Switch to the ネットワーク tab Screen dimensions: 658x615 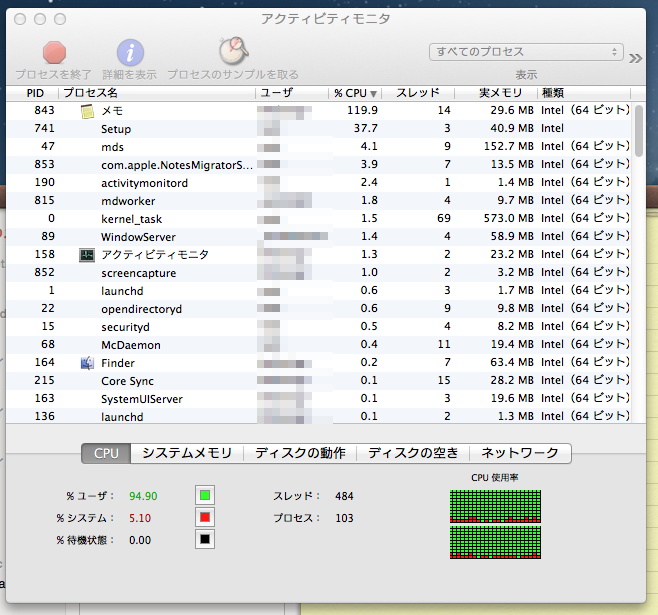point(520,453)
